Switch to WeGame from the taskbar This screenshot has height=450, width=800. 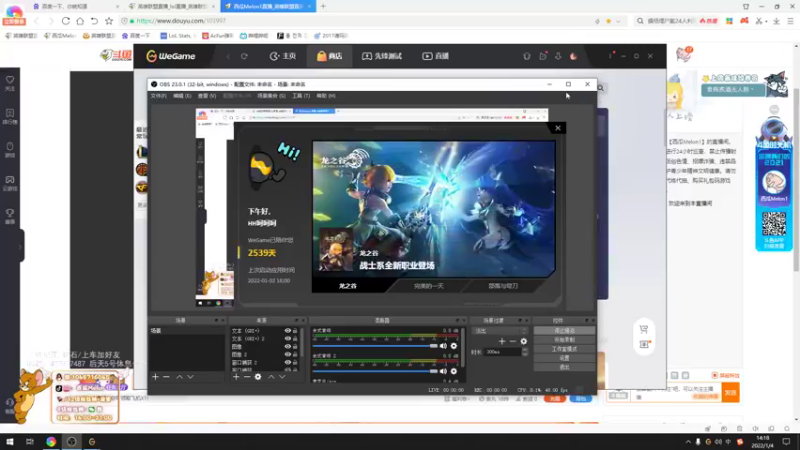coord(92,442)
